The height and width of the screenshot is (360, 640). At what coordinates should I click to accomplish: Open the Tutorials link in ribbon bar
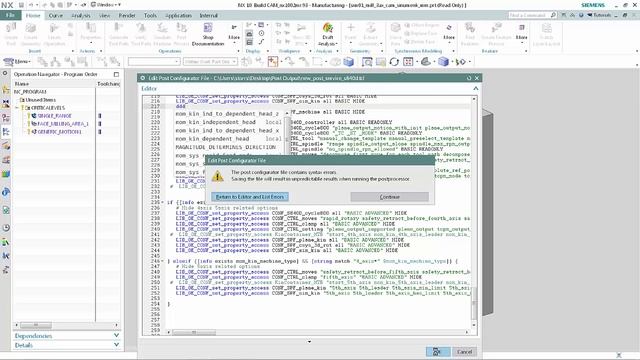[599, 15]
